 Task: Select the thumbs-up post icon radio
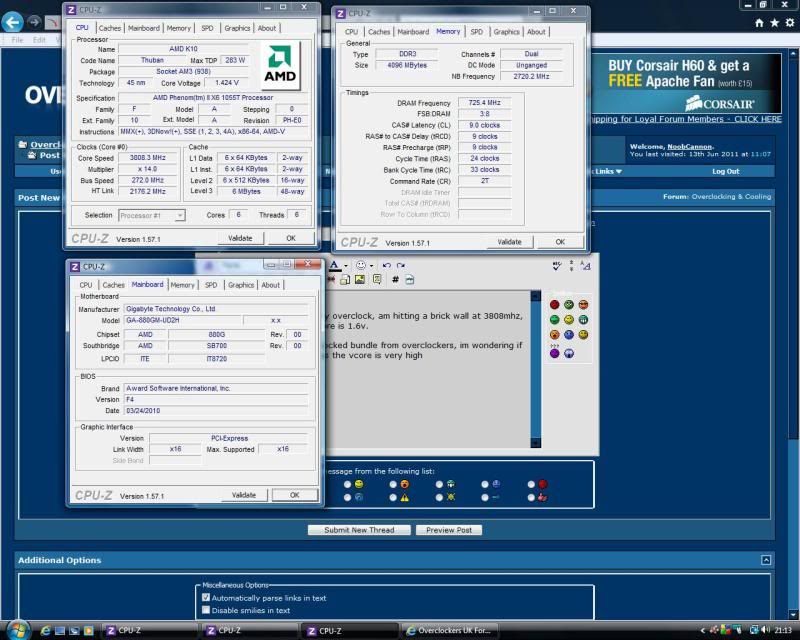click(531, 498)
